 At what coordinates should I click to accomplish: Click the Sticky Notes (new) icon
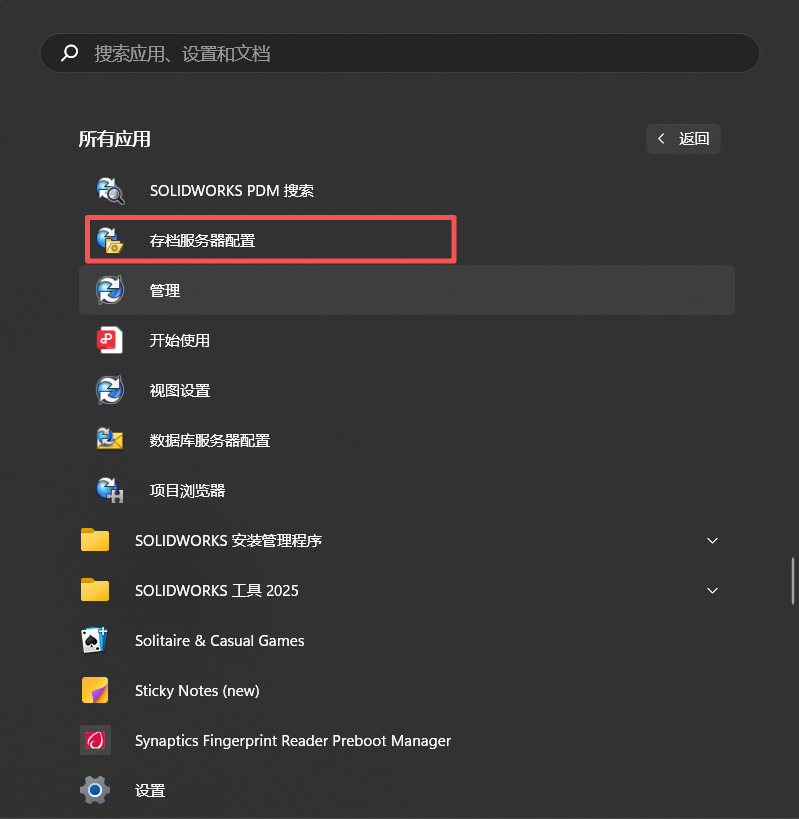(95, 690)
